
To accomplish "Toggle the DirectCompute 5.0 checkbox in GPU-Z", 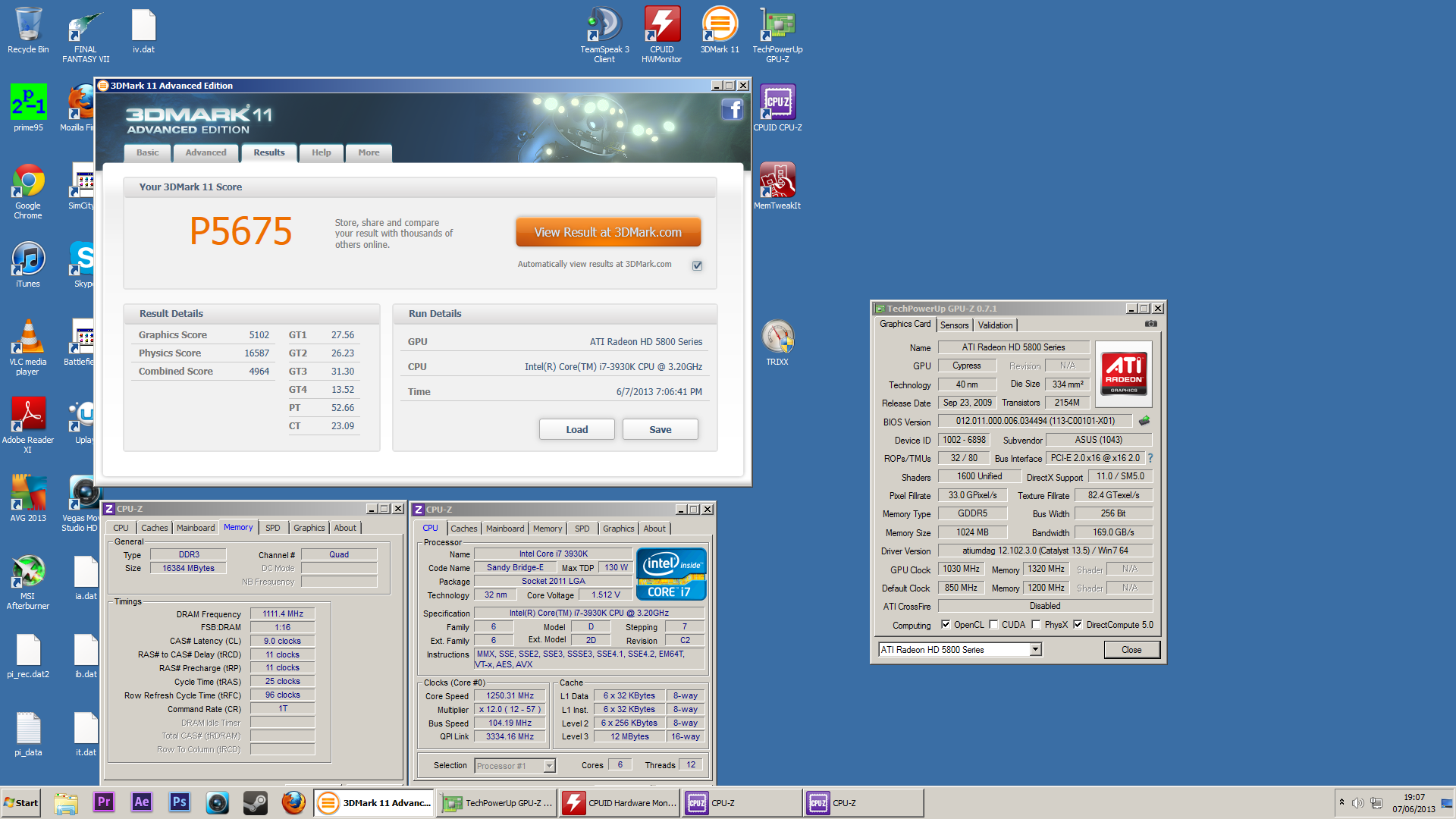I will pyautogui.click(x=1078, y=625).
